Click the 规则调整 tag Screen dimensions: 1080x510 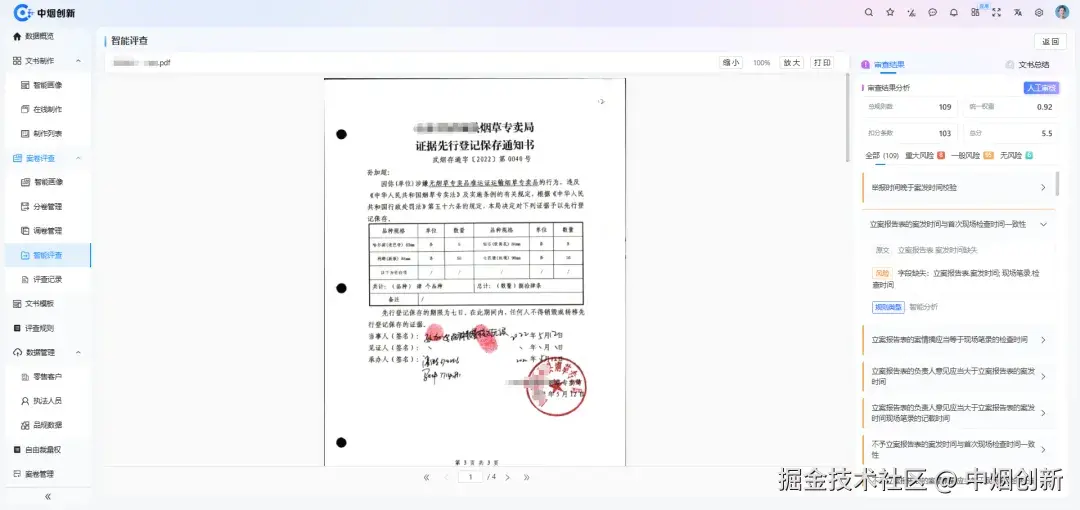[x=889, y=307]
